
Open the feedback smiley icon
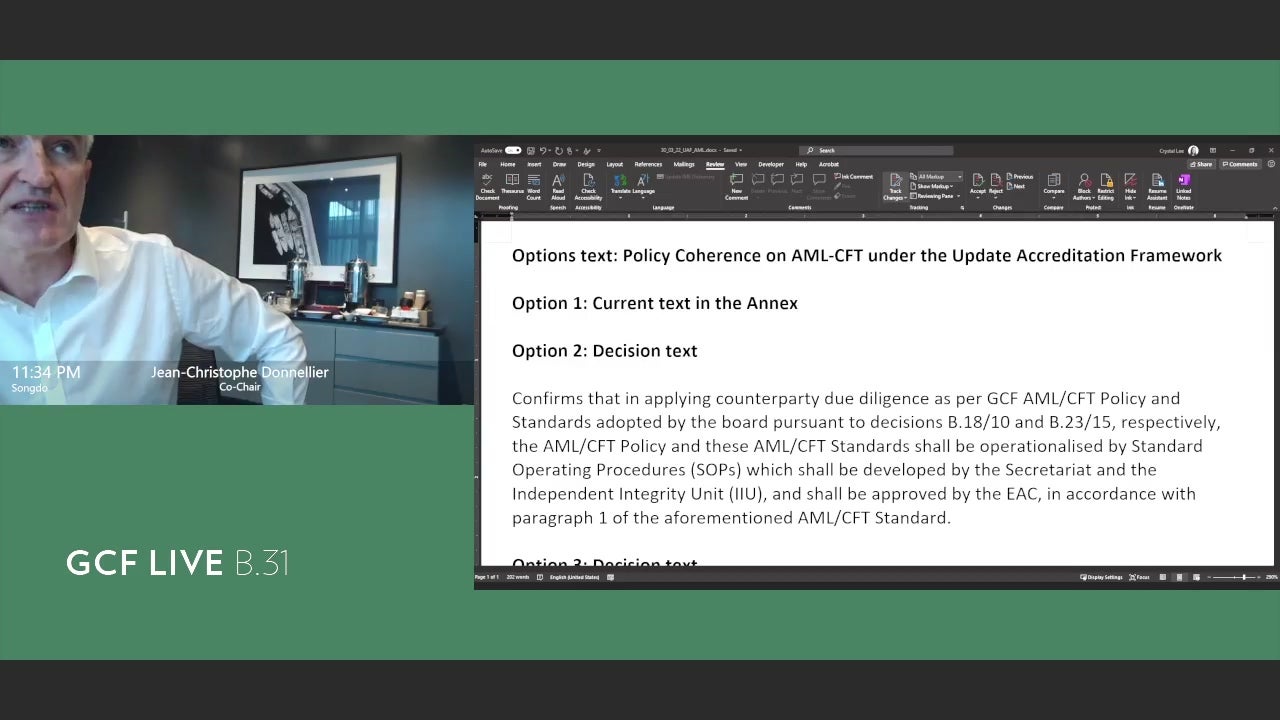coord(1271,164)
